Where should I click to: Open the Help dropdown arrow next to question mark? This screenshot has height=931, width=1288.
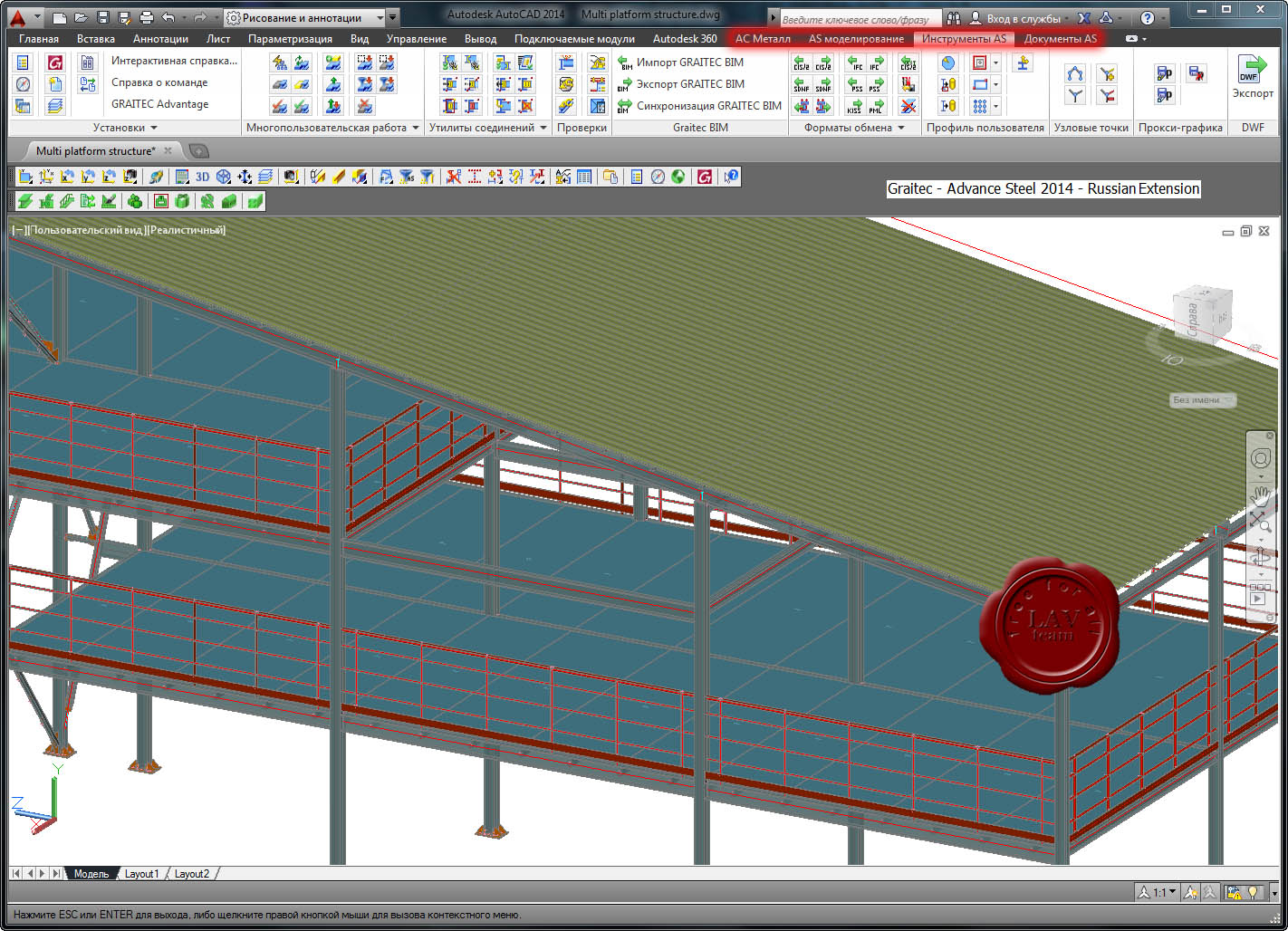pos(1164,18)
